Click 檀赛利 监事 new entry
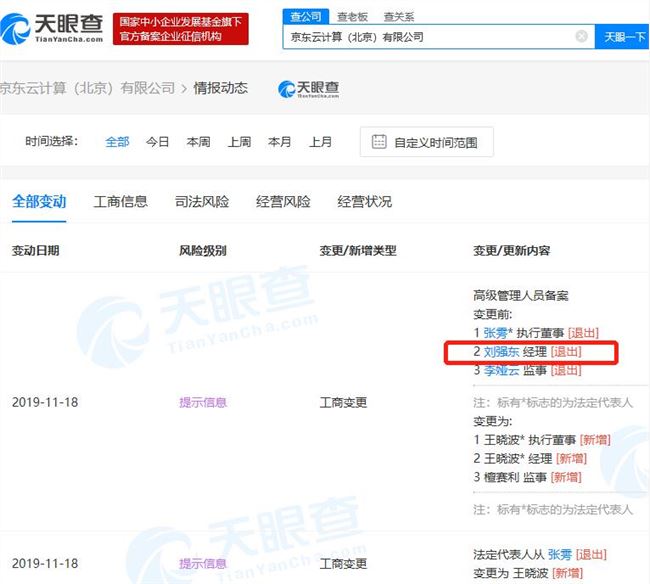The height and width of the screenshot is (584, 650). coord(527,477)
